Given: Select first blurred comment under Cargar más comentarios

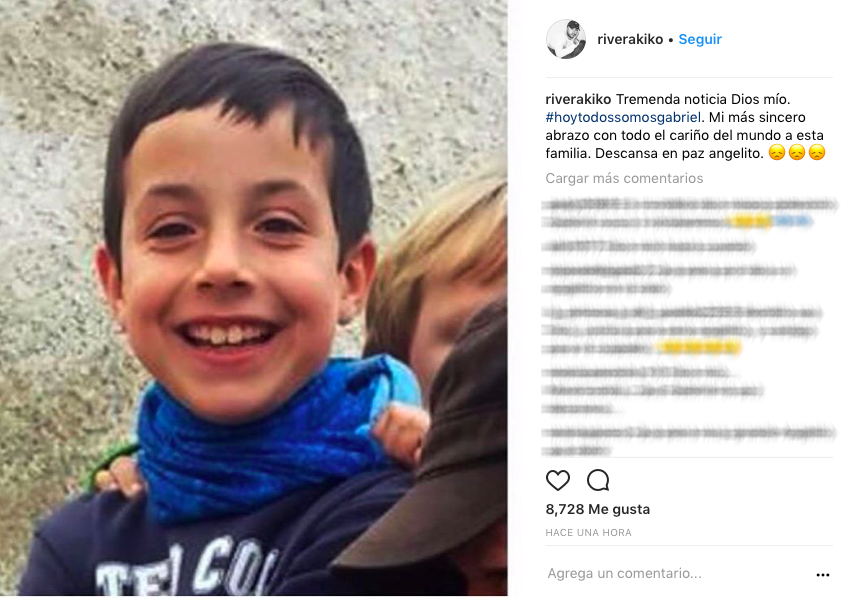Looking at the screenshot, I should [689, 213].
